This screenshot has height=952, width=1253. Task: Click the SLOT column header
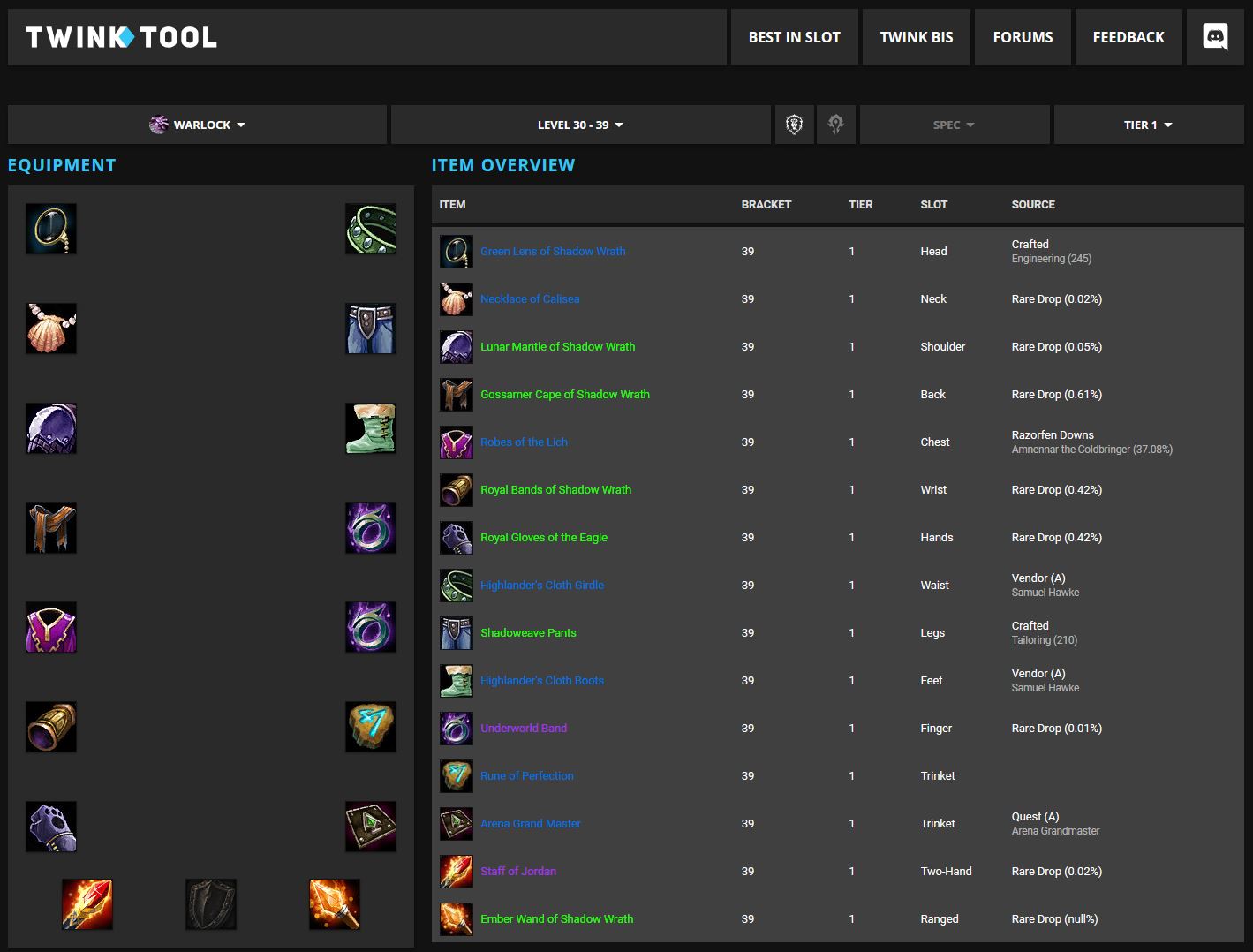coord(933,205)
